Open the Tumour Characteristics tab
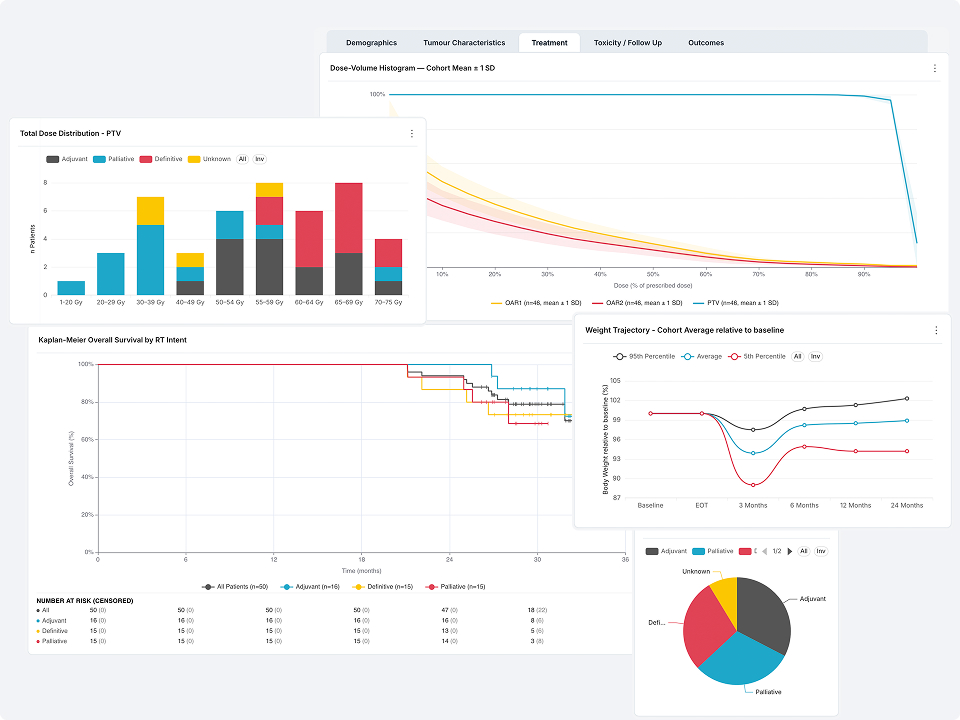Image resolution: width=960 pixels, height=720 pixels. point(464,43)
